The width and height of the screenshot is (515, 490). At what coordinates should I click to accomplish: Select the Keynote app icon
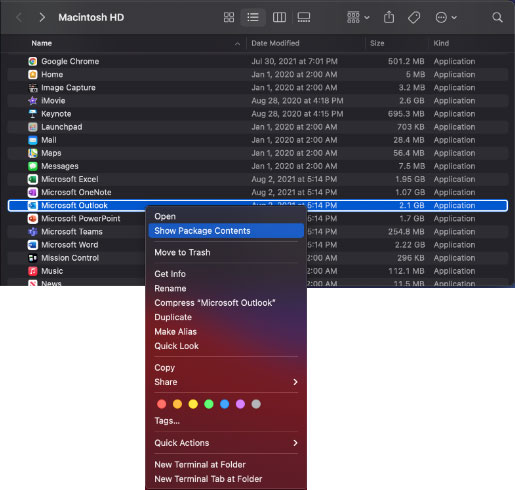(x=33, y=114)
